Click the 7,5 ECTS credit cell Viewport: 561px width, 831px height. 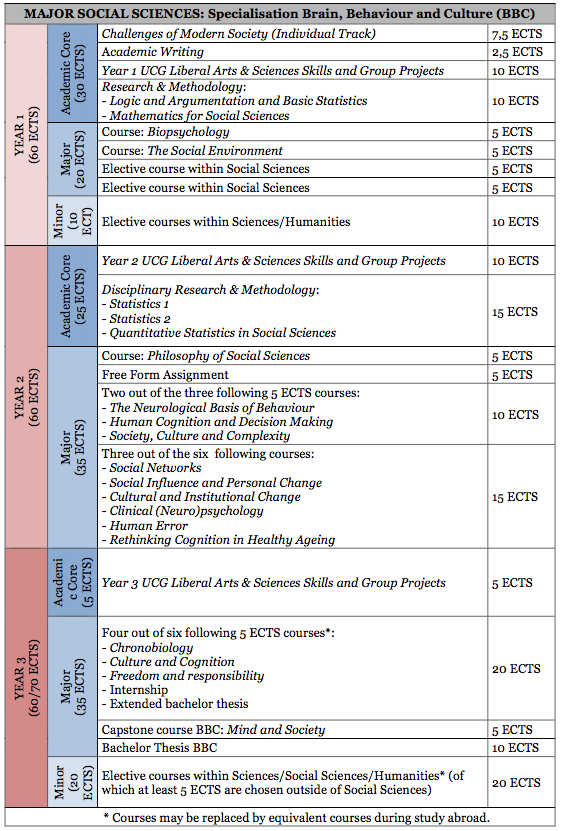[x=517, y=34]
